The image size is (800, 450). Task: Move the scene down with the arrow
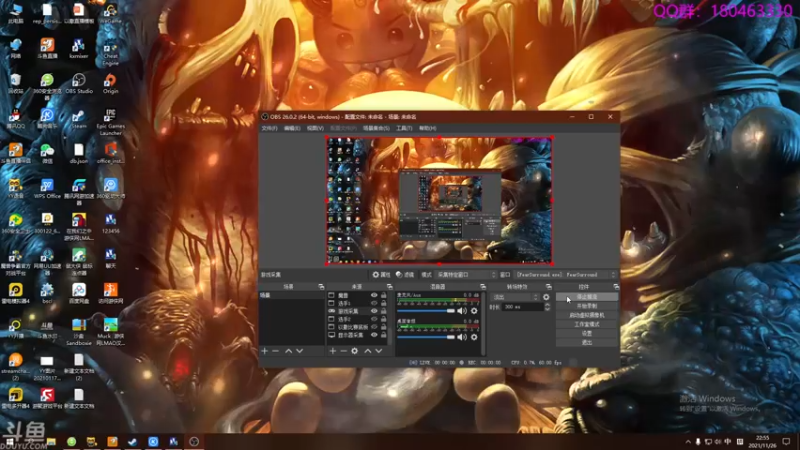pyautogui.click(x=299, y=351)
